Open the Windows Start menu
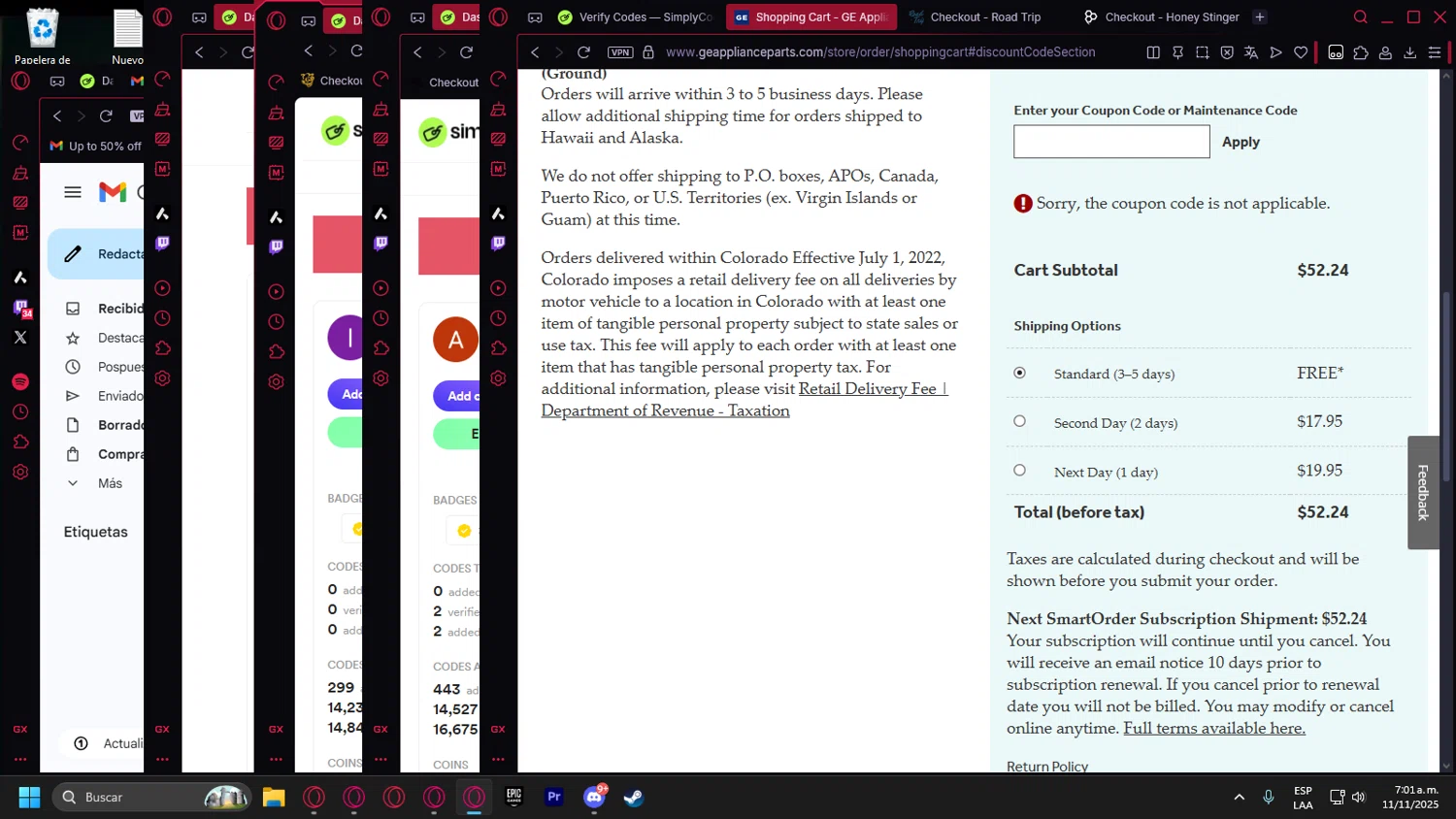The width and height of the screenshot is (1456, 819). coord(29,797)
